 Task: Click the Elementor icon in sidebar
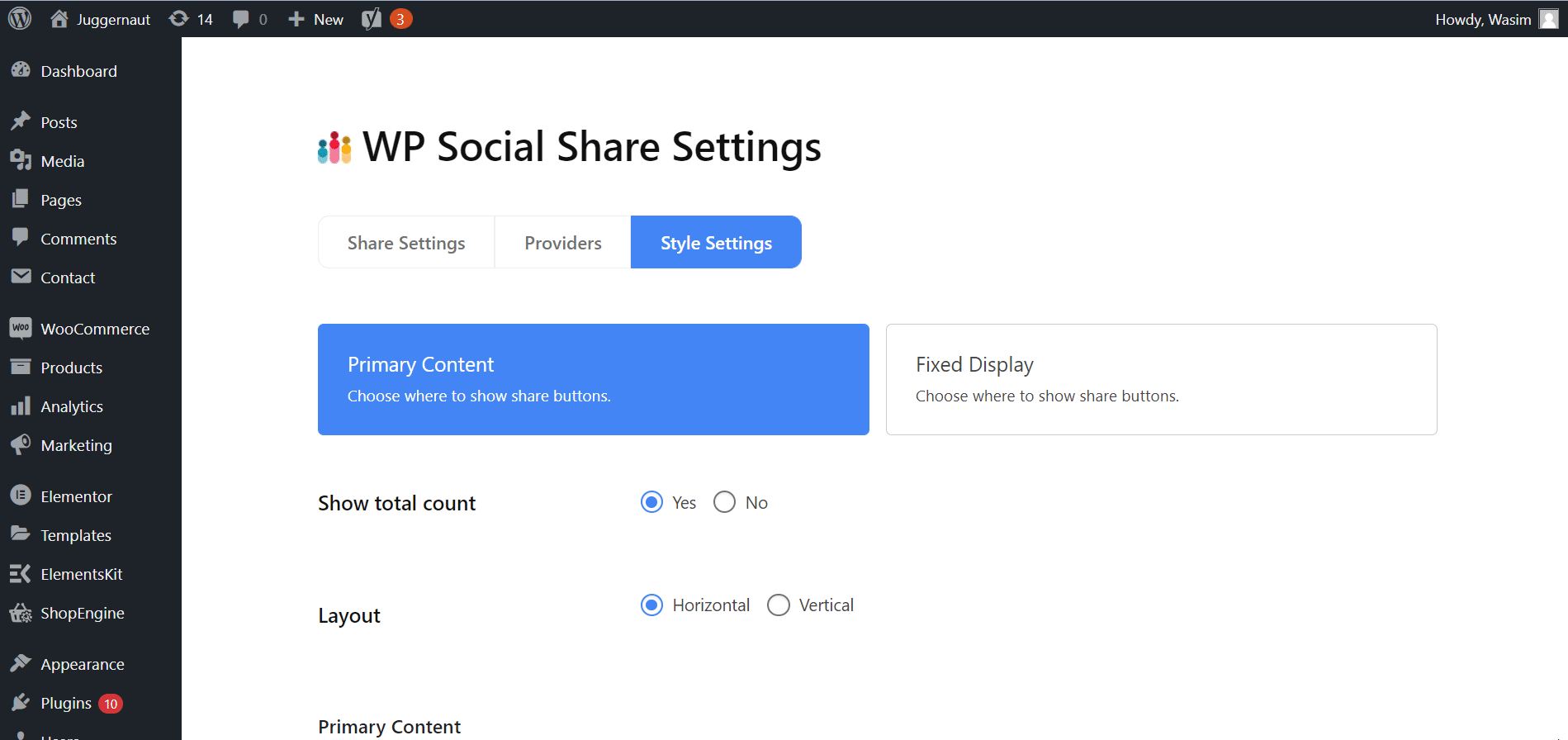[x=21, y=496]
